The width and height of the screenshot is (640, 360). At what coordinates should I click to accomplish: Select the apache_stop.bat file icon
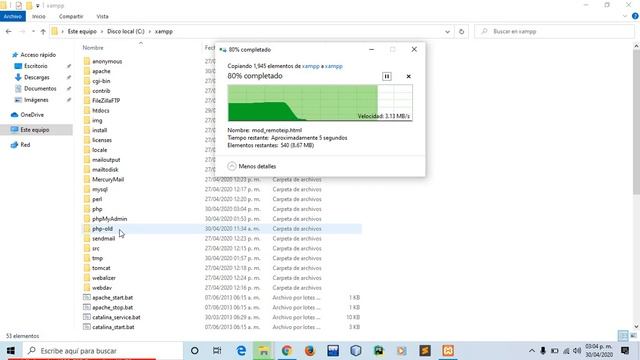point(87,307)
